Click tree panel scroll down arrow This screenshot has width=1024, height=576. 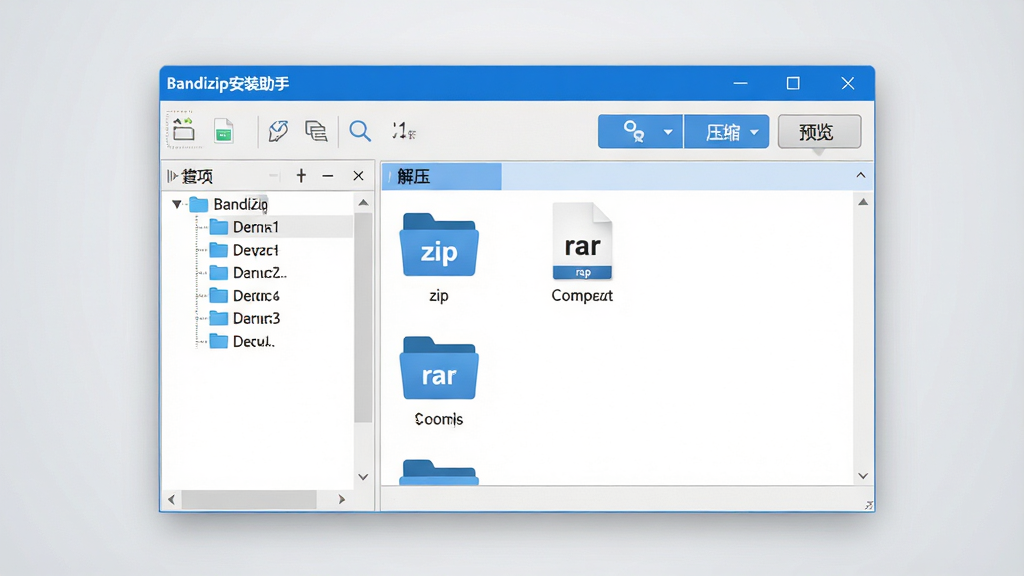click(x=364, y=477)
